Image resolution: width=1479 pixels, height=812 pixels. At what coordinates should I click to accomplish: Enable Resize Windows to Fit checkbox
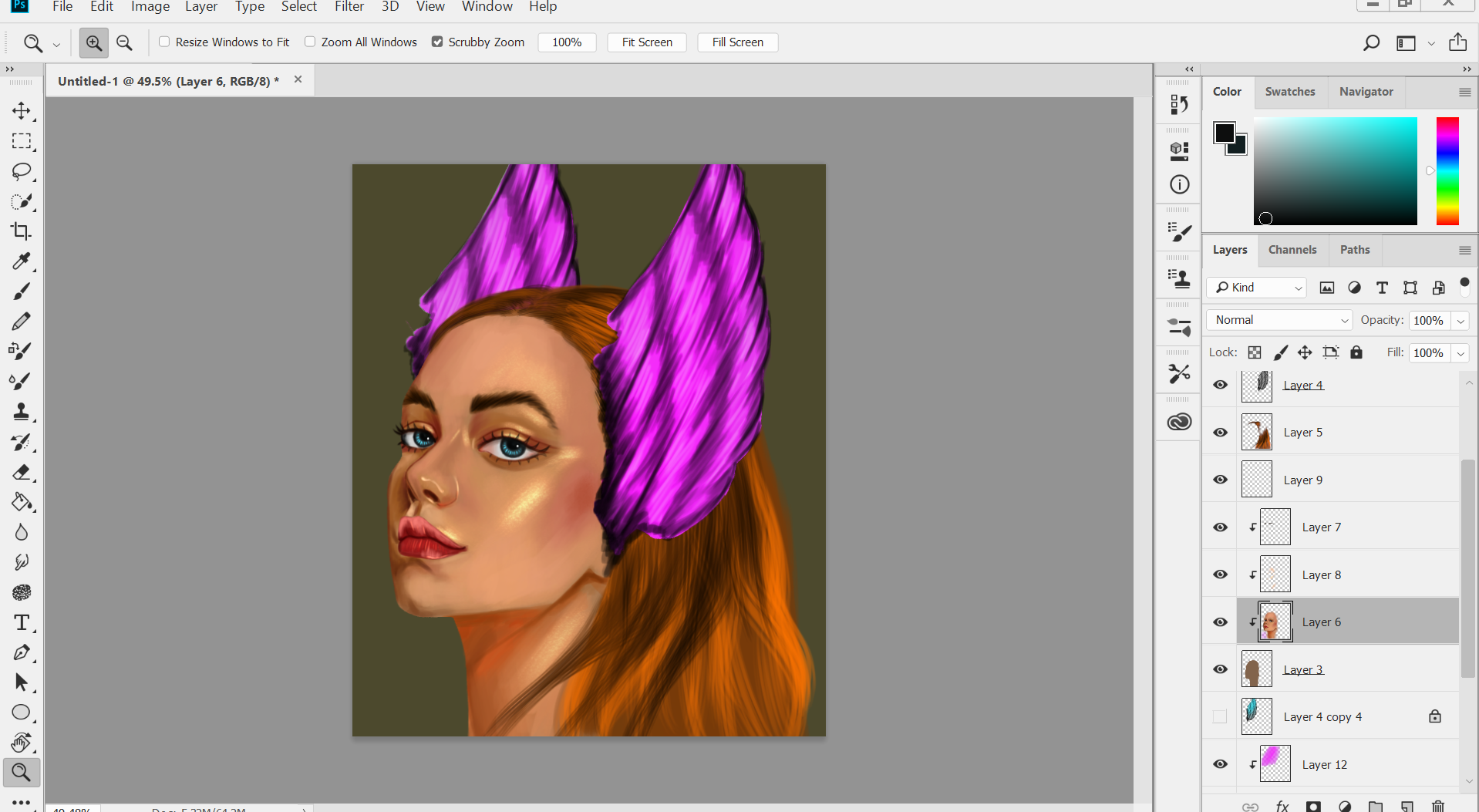pos(164,42)
